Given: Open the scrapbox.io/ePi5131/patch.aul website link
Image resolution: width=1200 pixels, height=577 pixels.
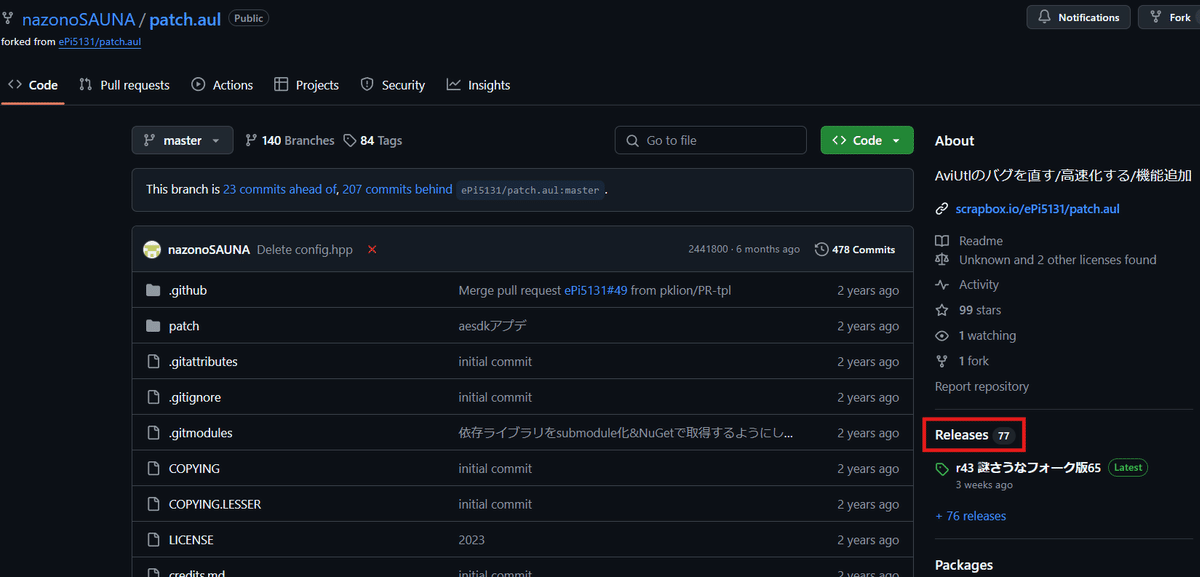Looking at the screenshot, I should click(1037, 209).
